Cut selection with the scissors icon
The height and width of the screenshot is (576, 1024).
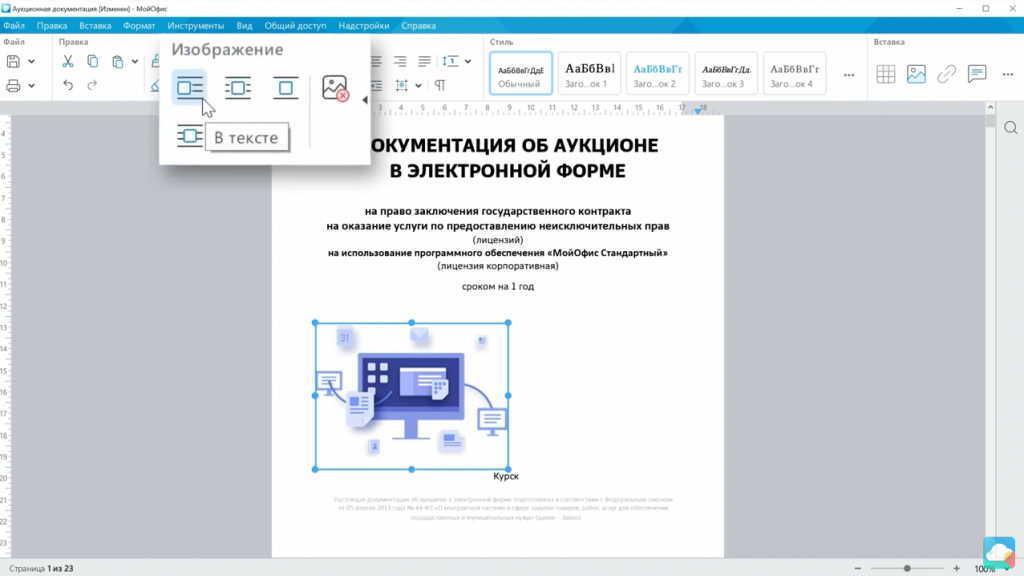click(x=68, y=61)
